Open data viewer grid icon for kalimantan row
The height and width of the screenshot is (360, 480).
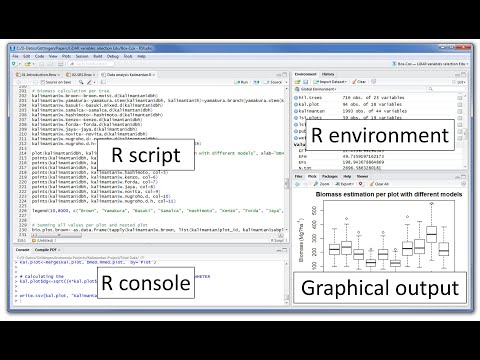[x=460, y=111]
